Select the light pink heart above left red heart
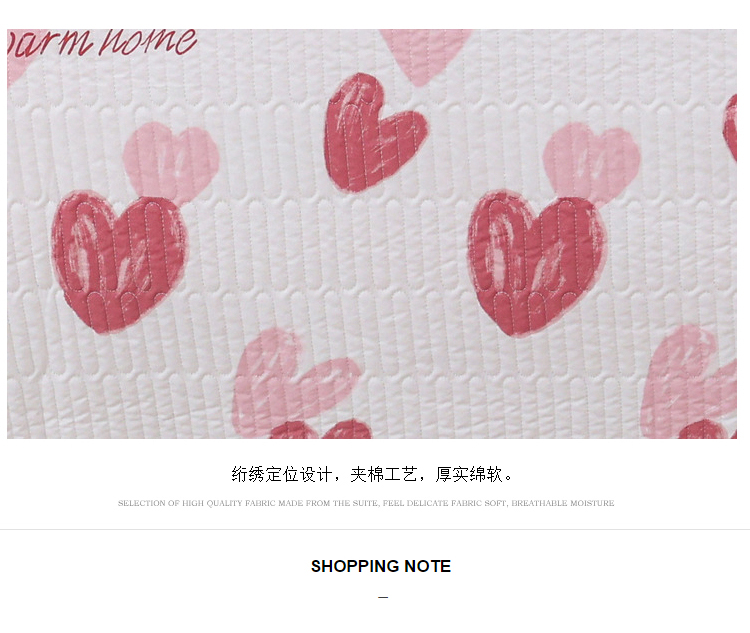This screenshot has width=750, height=633. click(171, 159)
